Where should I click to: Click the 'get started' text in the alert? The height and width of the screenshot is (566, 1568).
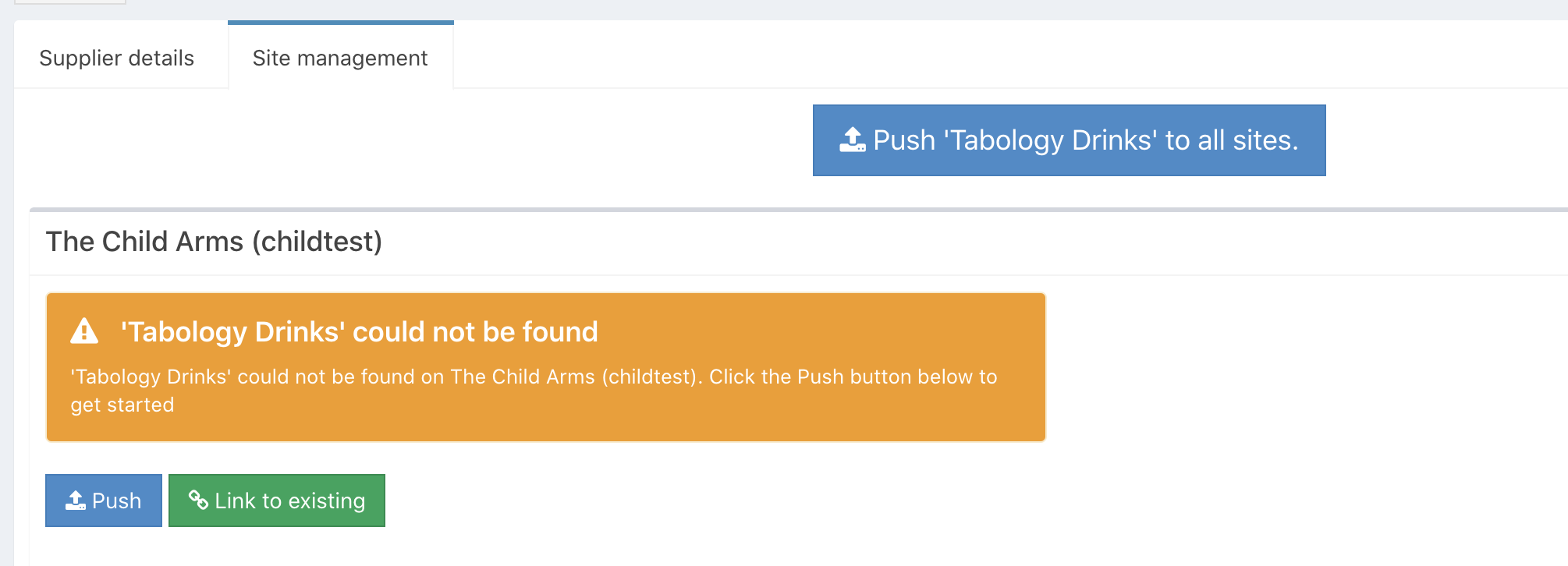(x=122, y=405)
